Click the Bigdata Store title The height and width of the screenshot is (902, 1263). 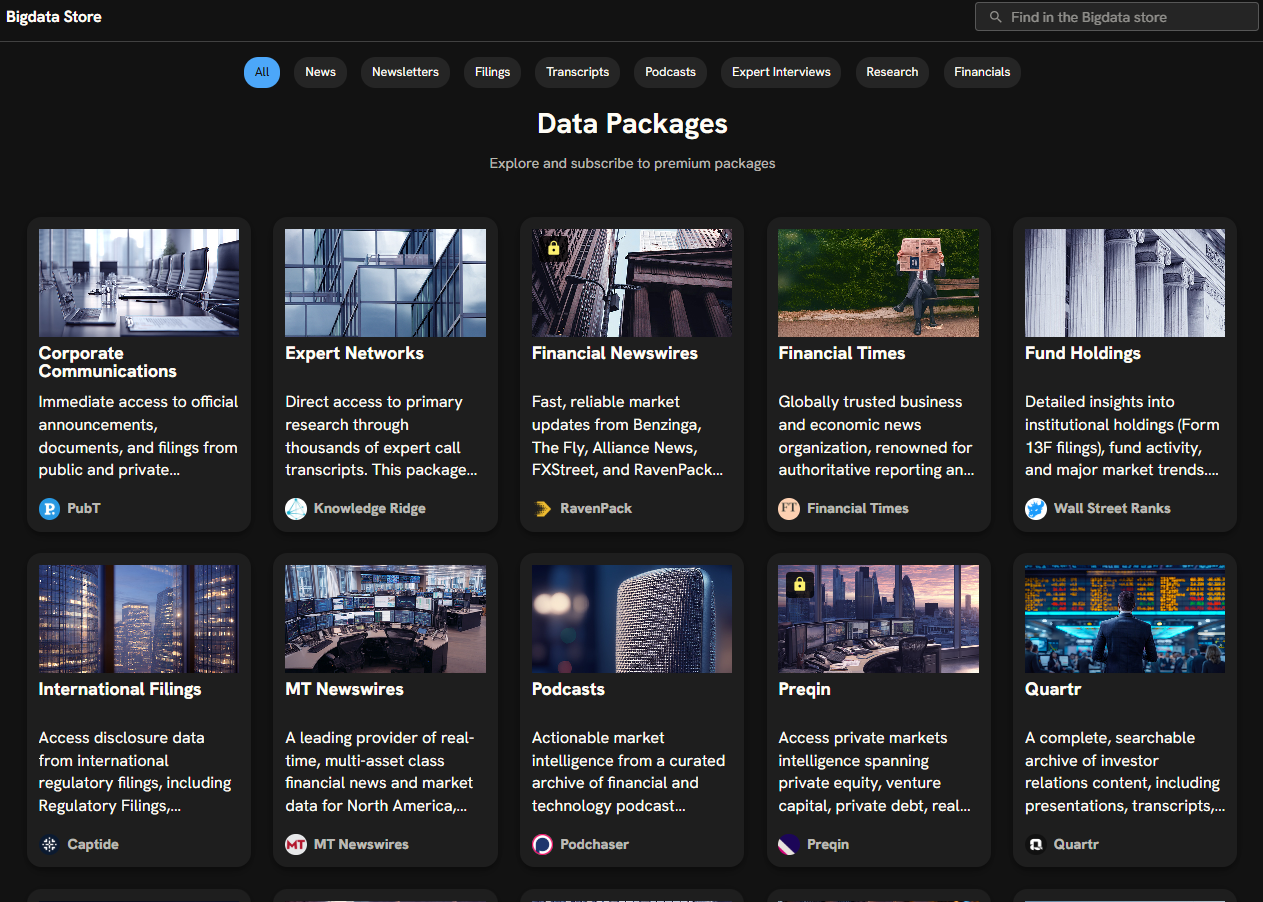coord(54,17)
